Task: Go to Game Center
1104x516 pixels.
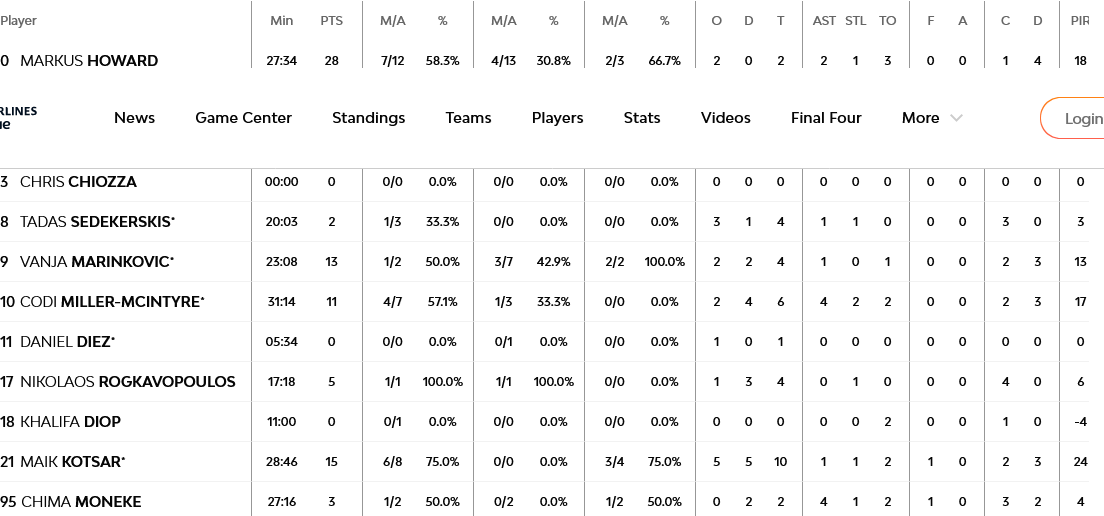Action: [x=243, y=118]
